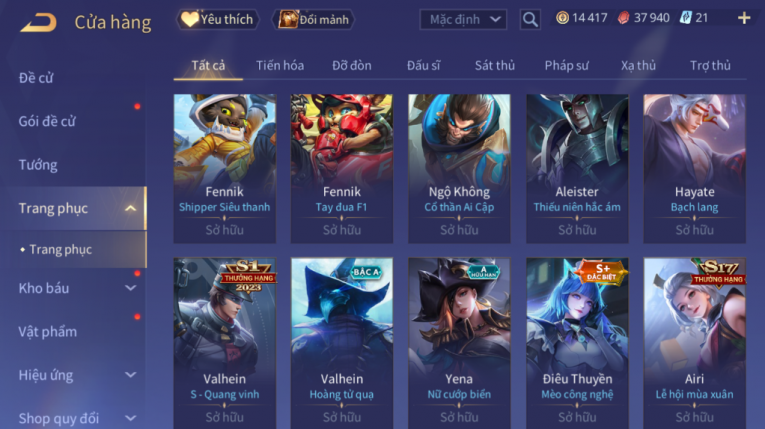The height and width of the screenshot is (429, 765).
Task: Open the Mặc định sort dropdown
Action: (463, 20)
